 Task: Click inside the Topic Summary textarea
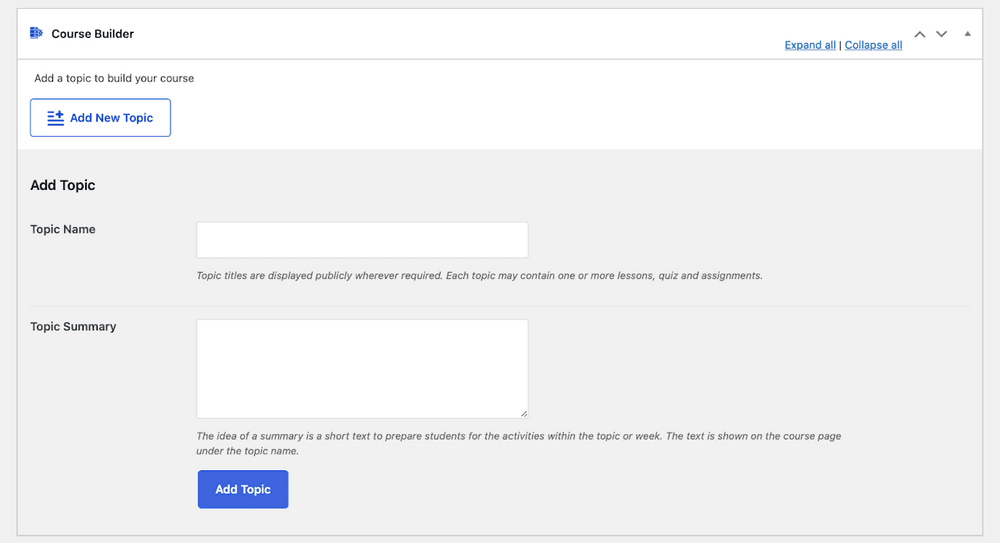pos(362,368)
